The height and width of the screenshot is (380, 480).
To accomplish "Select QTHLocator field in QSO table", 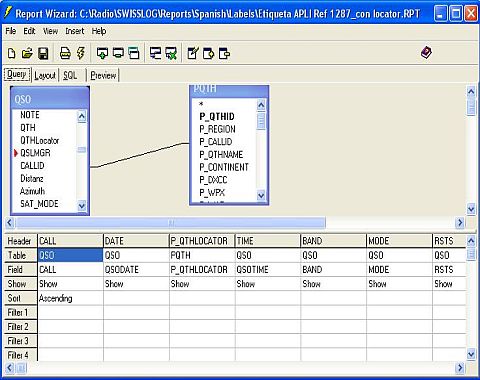I will pyautogui.click(x=39, y=140).
